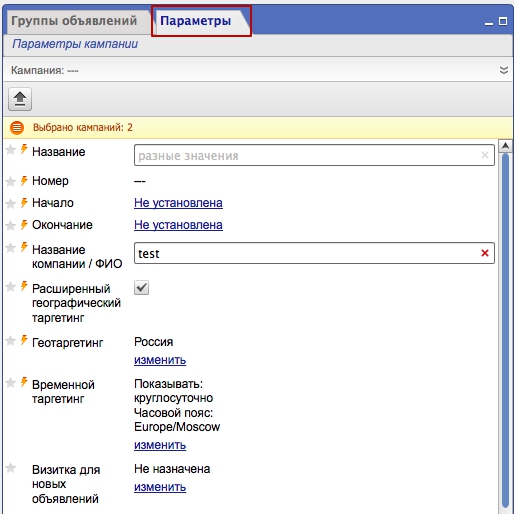Click the orange selected campaigns list icon
Screen dimensions: 514x514
tap(17, 128)
